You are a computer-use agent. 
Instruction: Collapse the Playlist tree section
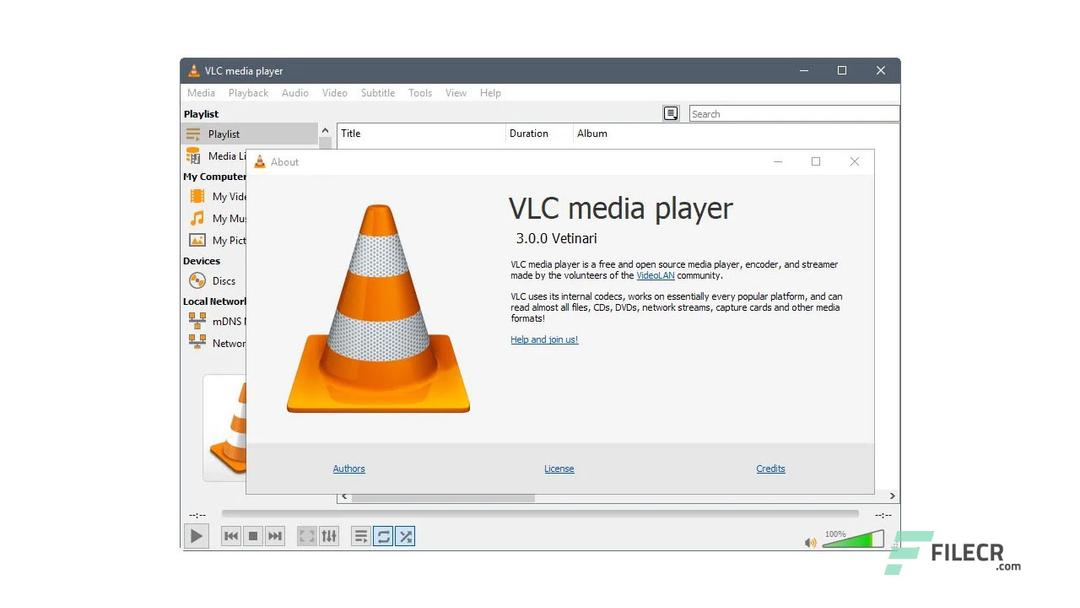(325, 131)
